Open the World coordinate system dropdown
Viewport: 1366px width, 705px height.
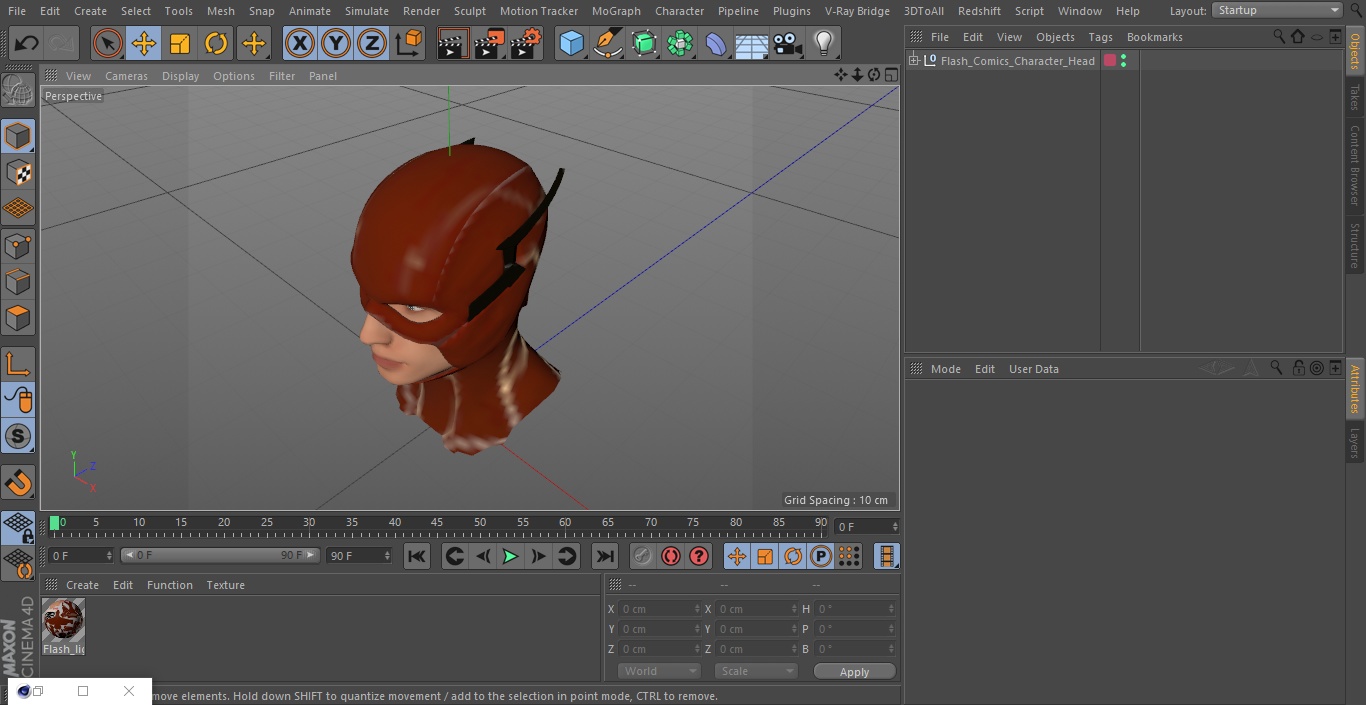tap(659, 671)
